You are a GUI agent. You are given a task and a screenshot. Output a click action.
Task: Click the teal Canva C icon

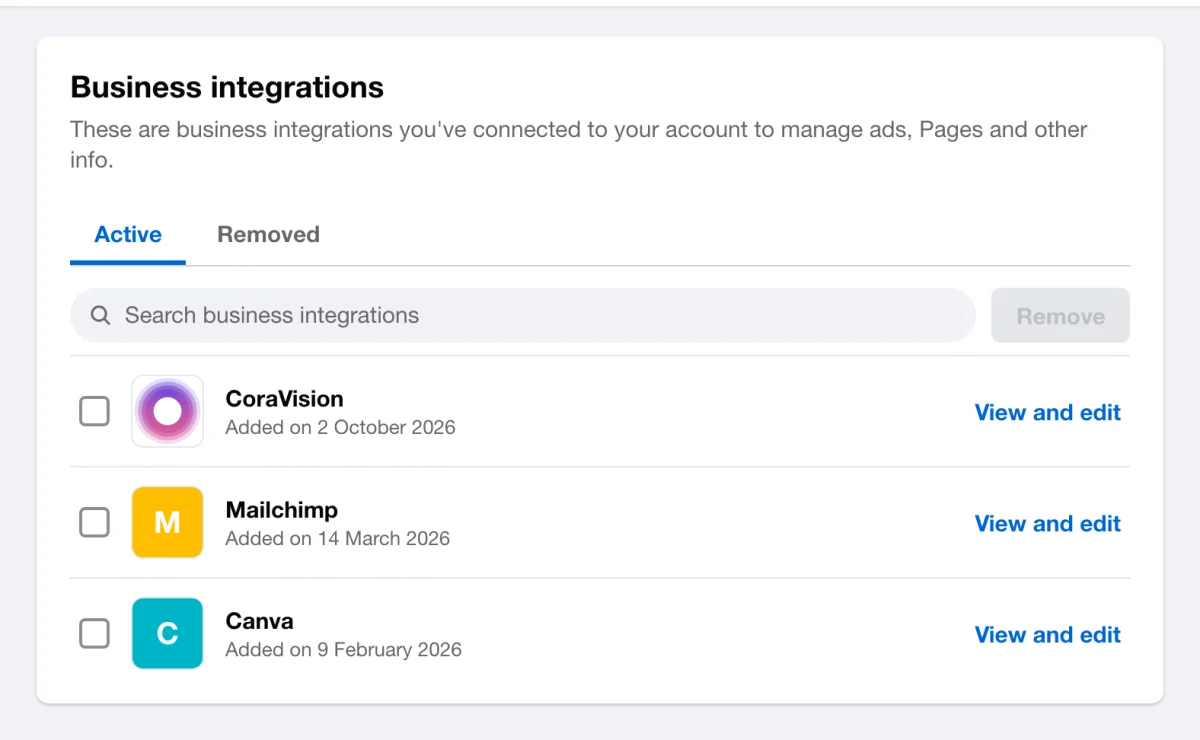click(x=167, y=633)
